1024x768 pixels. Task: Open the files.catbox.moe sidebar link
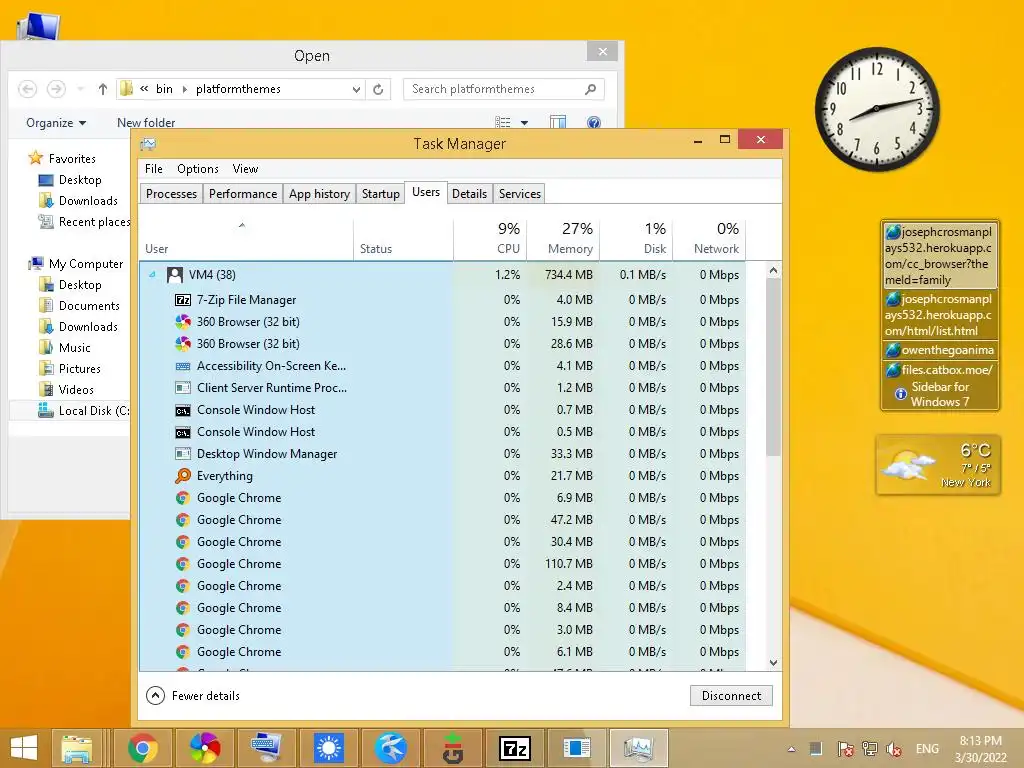tap(939, 370)
